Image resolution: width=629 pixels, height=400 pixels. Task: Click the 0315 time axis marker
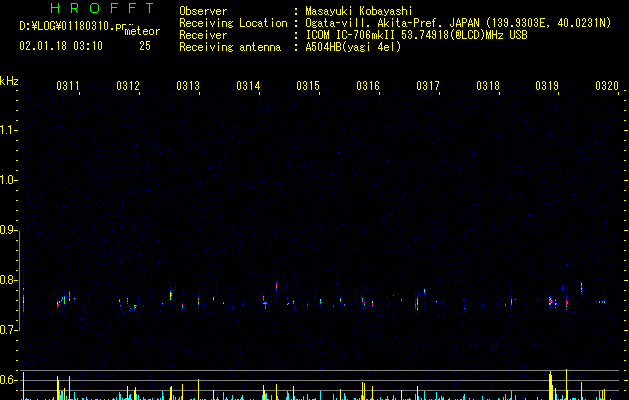[308, 85]
